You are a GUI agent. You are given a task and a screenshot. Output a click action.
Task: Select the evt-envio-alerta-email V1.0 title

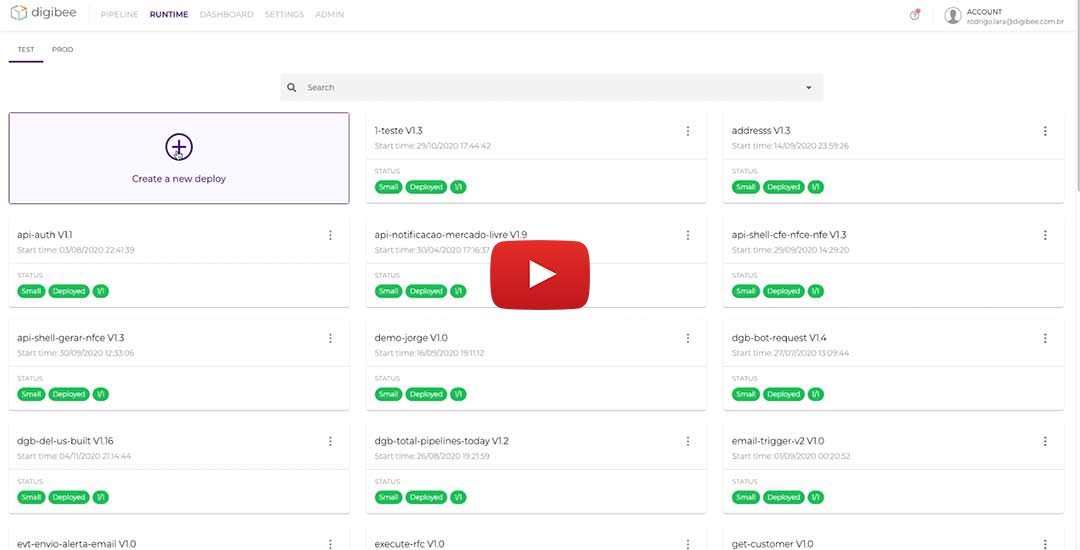76,544
